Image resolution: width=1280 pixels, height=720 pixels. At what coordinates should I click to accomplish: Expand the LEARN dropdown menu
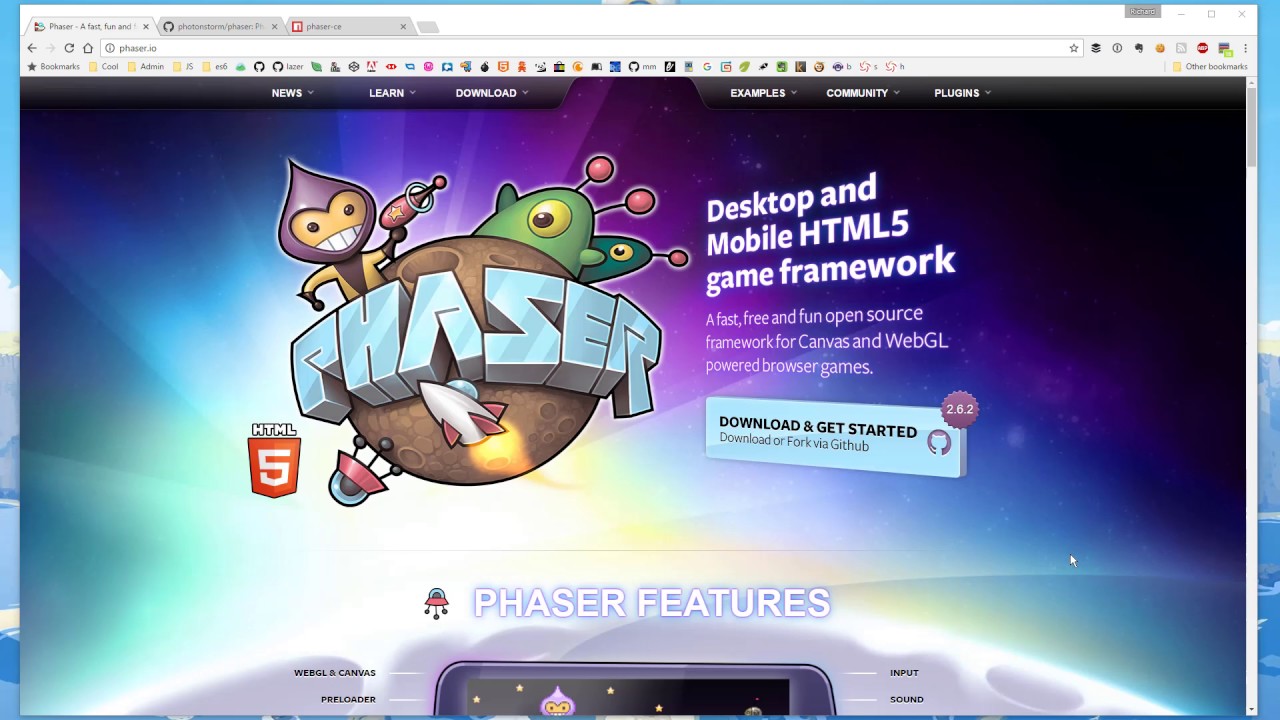point(392,93)
